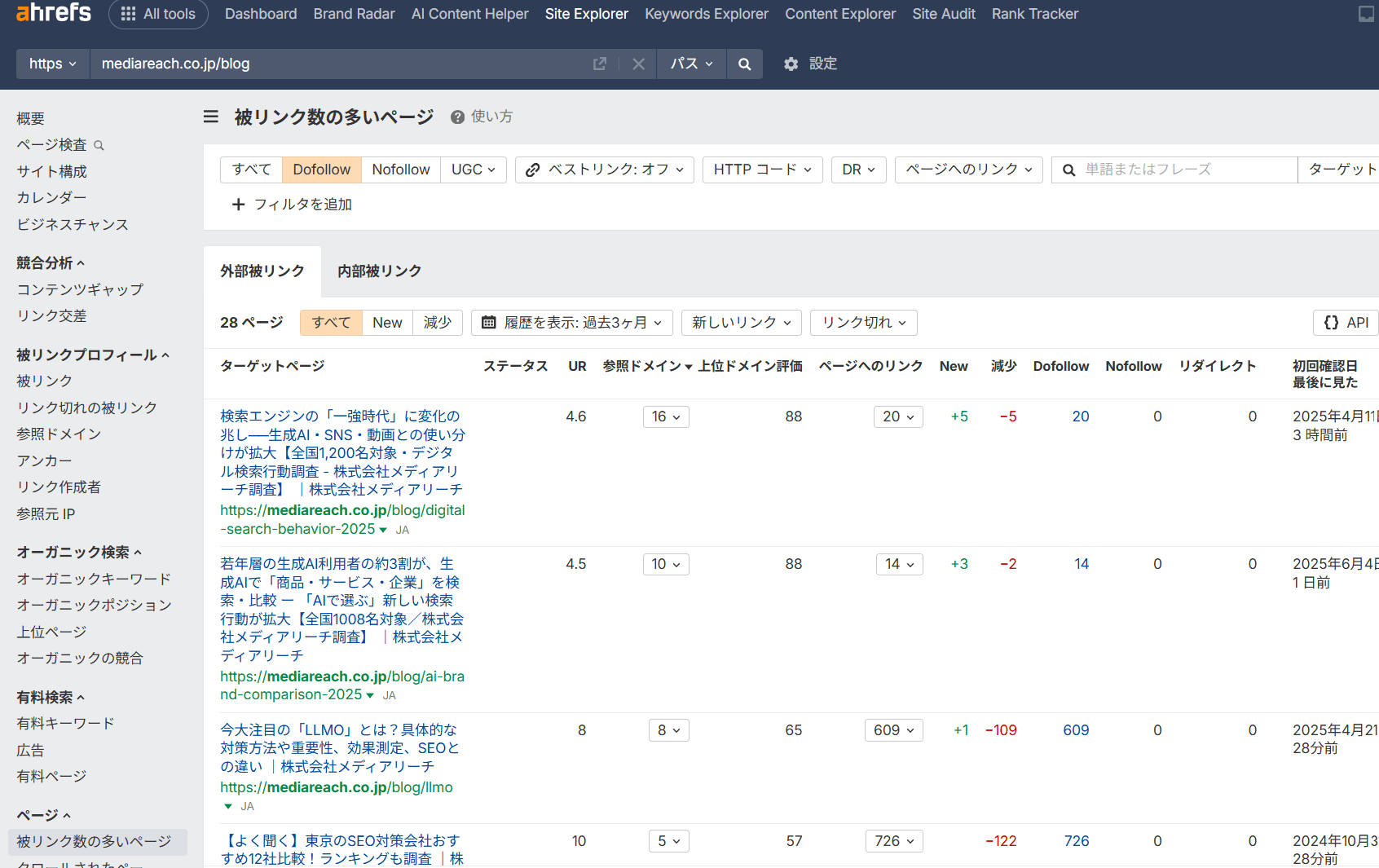Select the Nofollow filter
Viewport: 1379px width, 868px height.
point(401,170)
